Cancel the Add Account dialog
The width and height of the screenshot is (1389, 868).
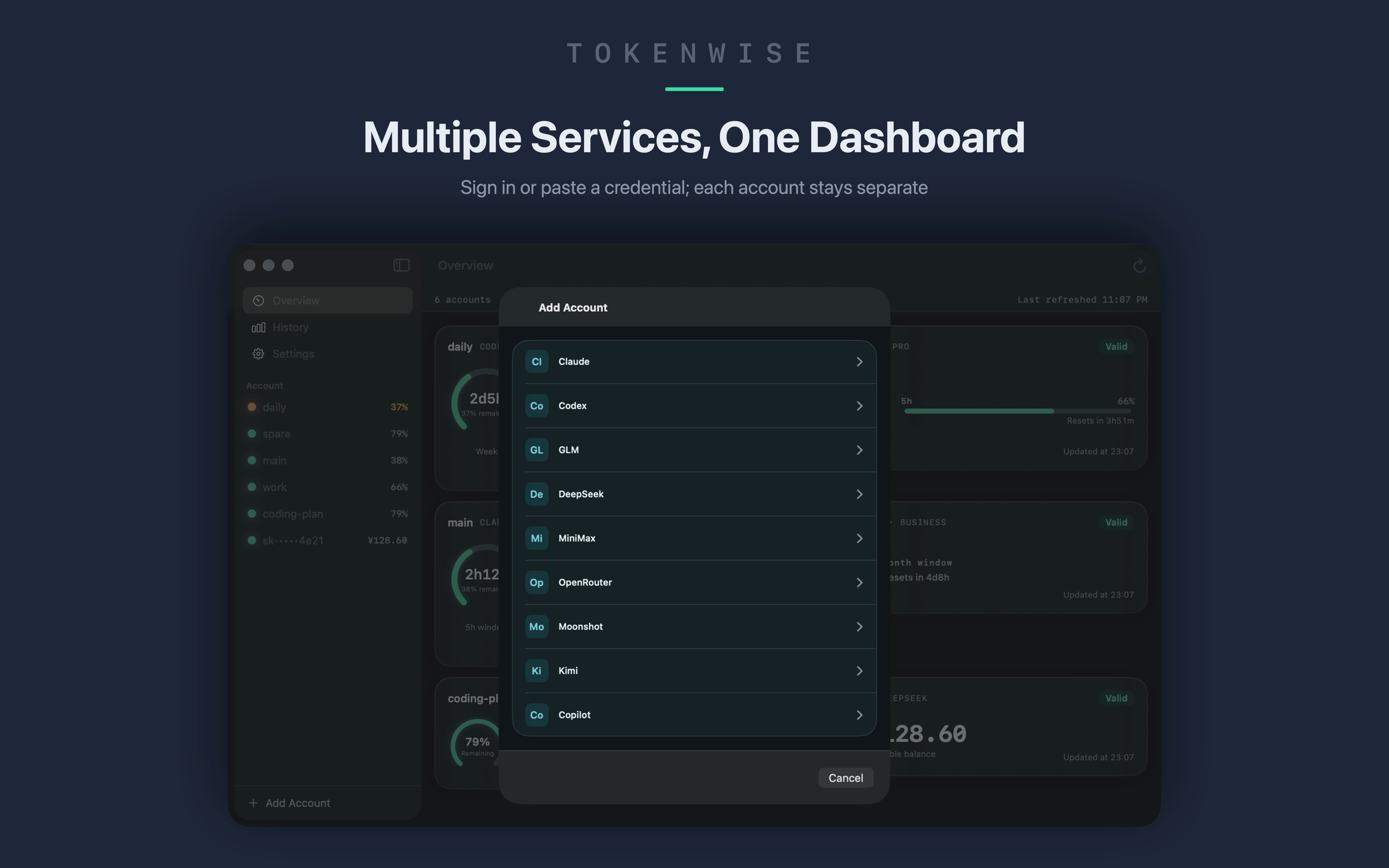click(845, 778)
